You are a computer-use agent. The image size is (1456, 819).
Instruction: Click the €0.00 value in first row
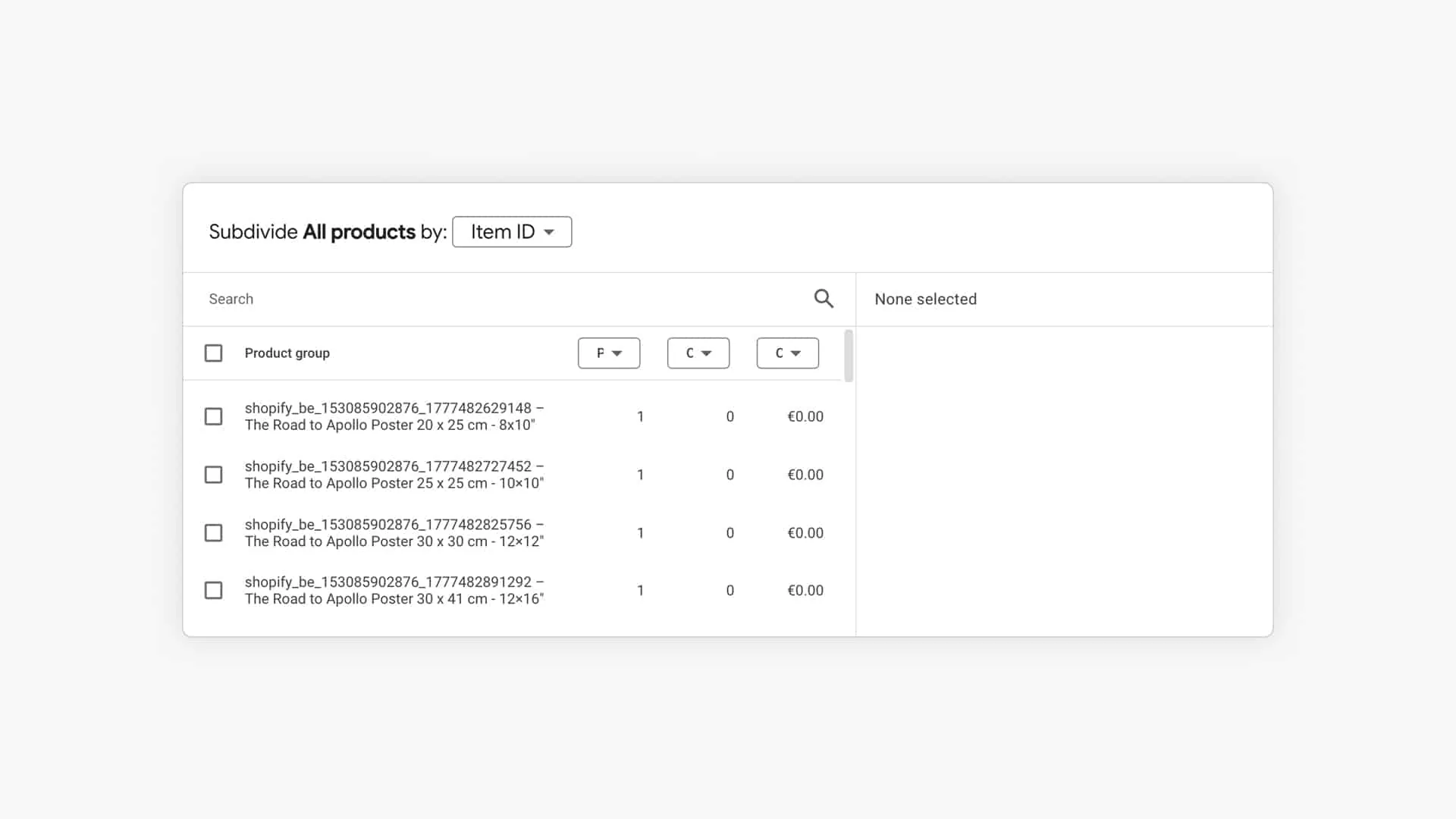point(805,416)
